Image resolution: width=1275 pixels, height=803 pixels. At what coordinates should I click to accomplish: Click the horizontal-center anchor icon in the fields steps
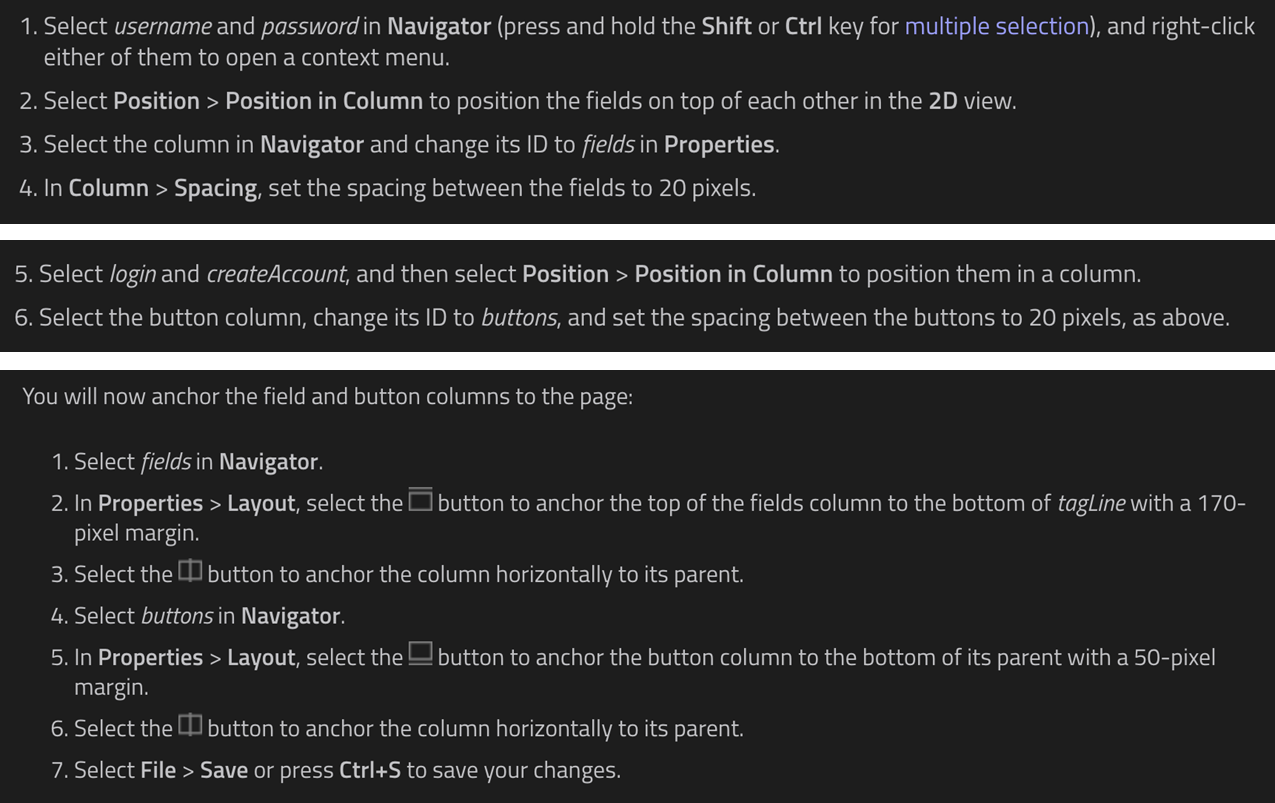[x=190, y=573]
